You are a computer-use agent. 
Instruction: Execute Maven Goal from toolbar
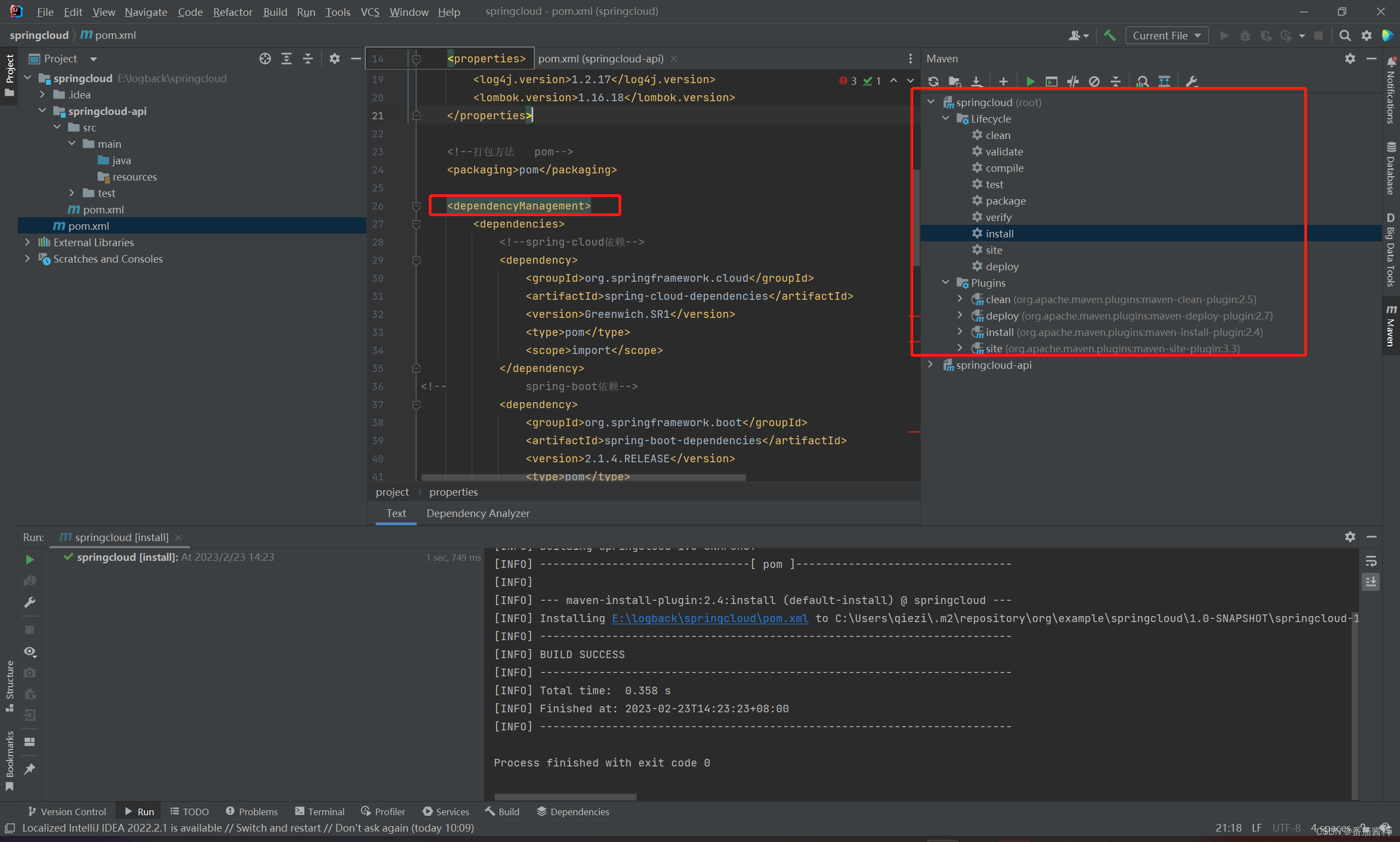(1051, 81)
